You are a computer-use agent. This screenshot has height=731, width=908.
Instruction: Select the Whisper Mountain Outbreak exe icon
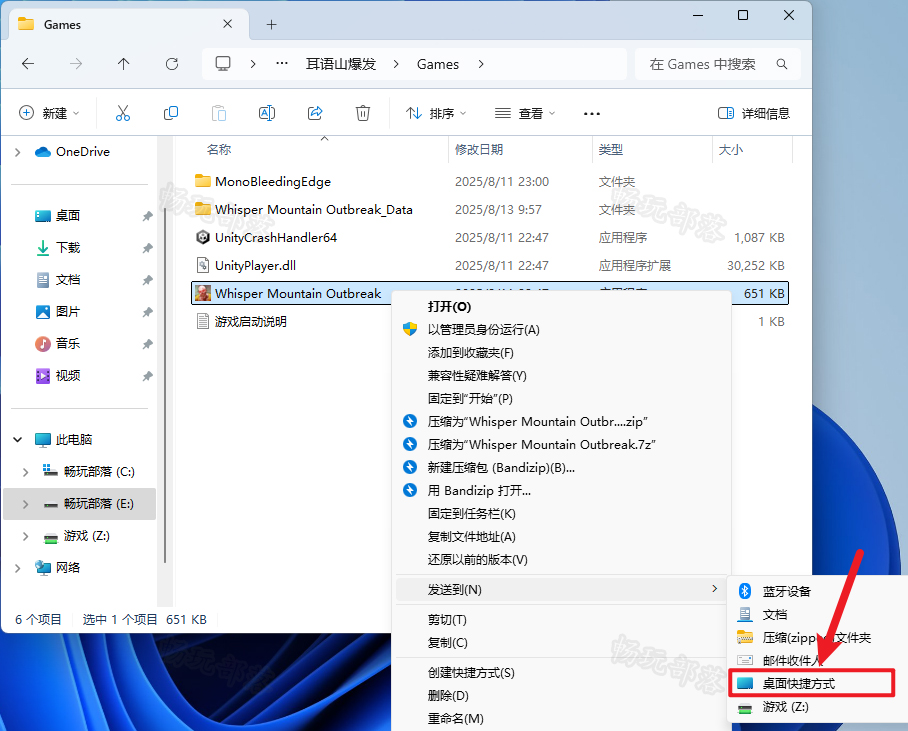tap(203, 293)
